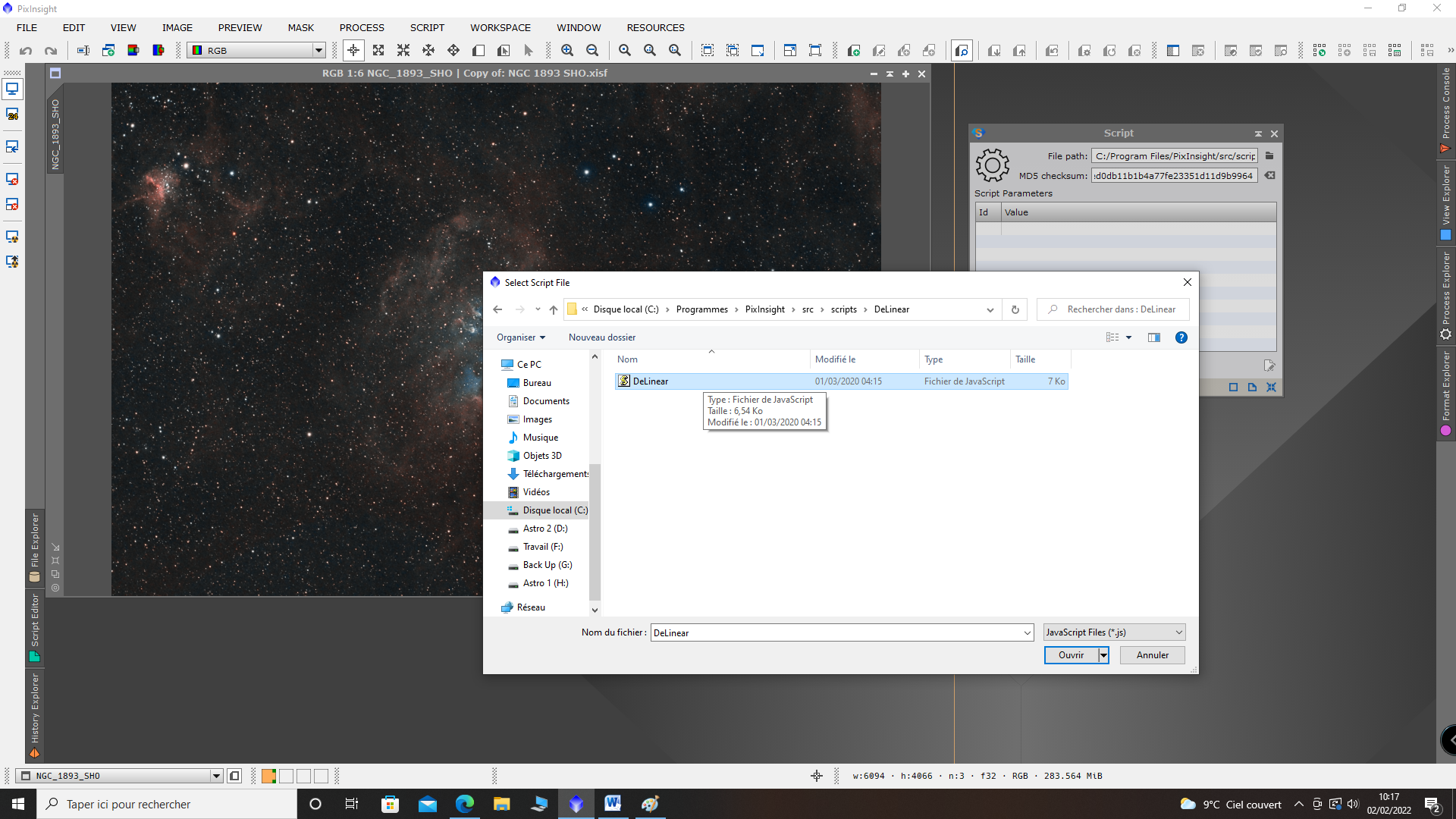This screenshot has height=819, width=1456.
Task: Refresh the DeLinear folder listing
Action: tap(1015, 309)
